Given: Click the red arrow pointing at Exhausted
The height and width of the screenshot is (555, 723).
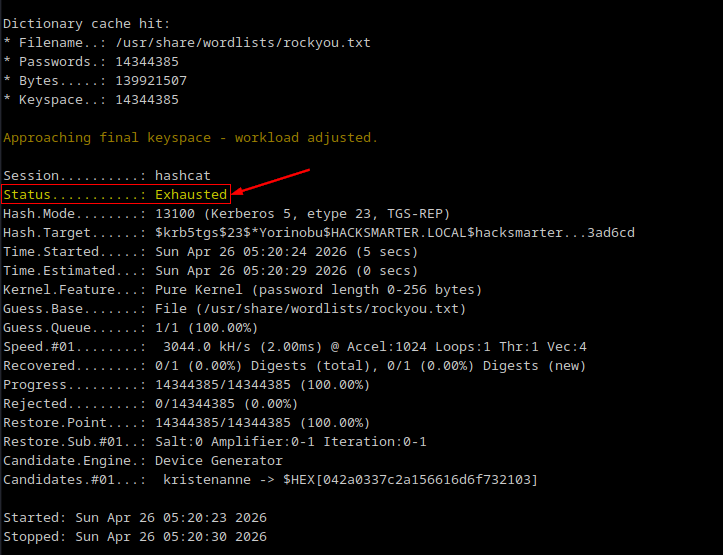Looking at the screenshot, I should (270, 182).
